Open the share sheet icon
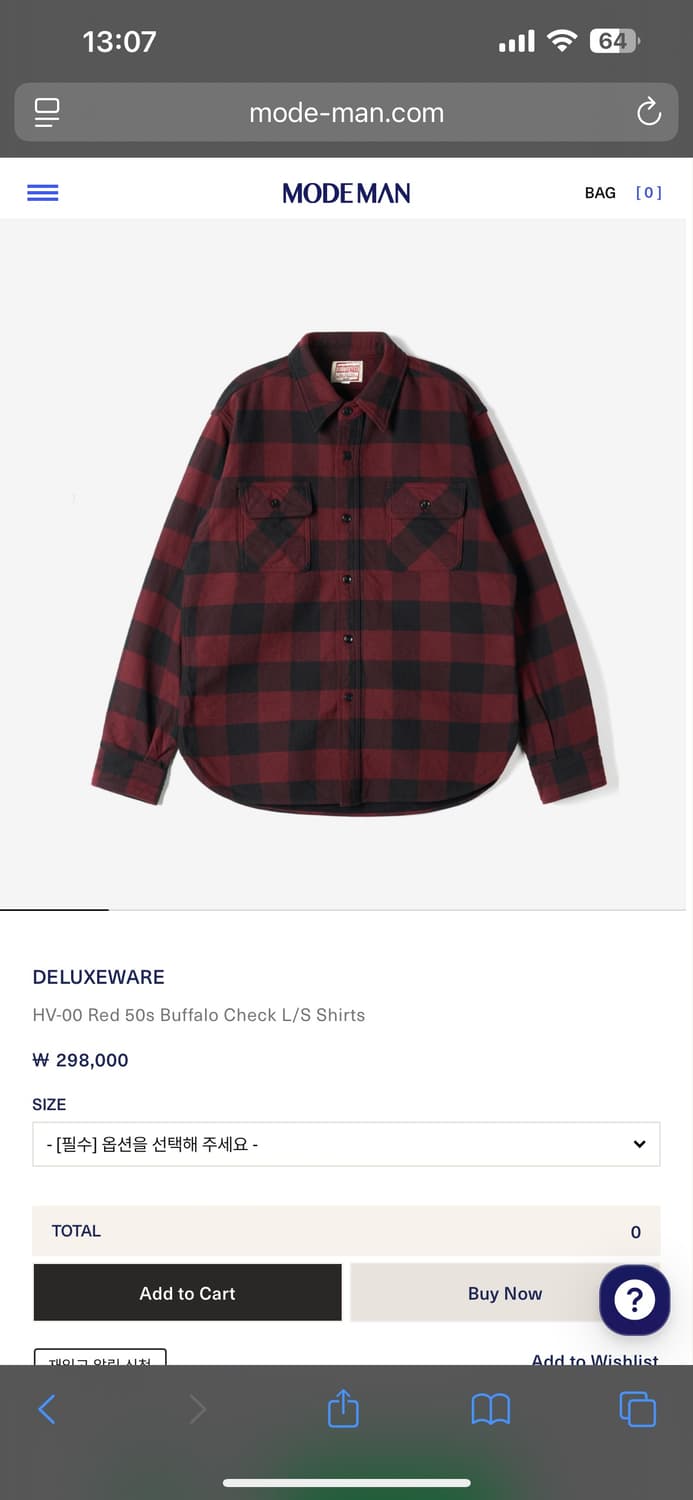The width and height of the screenshot is (693, 1500). pyautogui.click(x=343, y=1408)
